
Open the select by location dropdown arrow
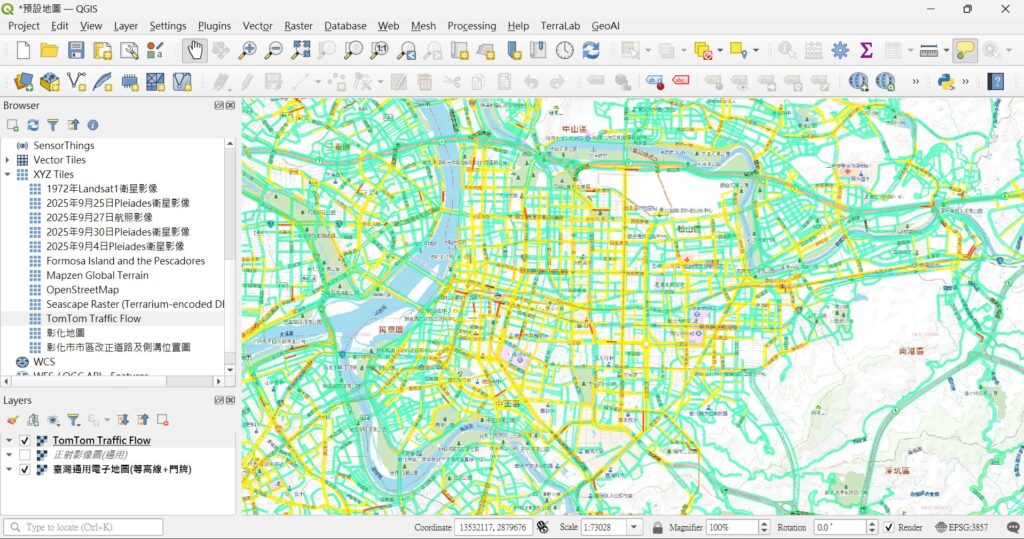pos(756,50)
